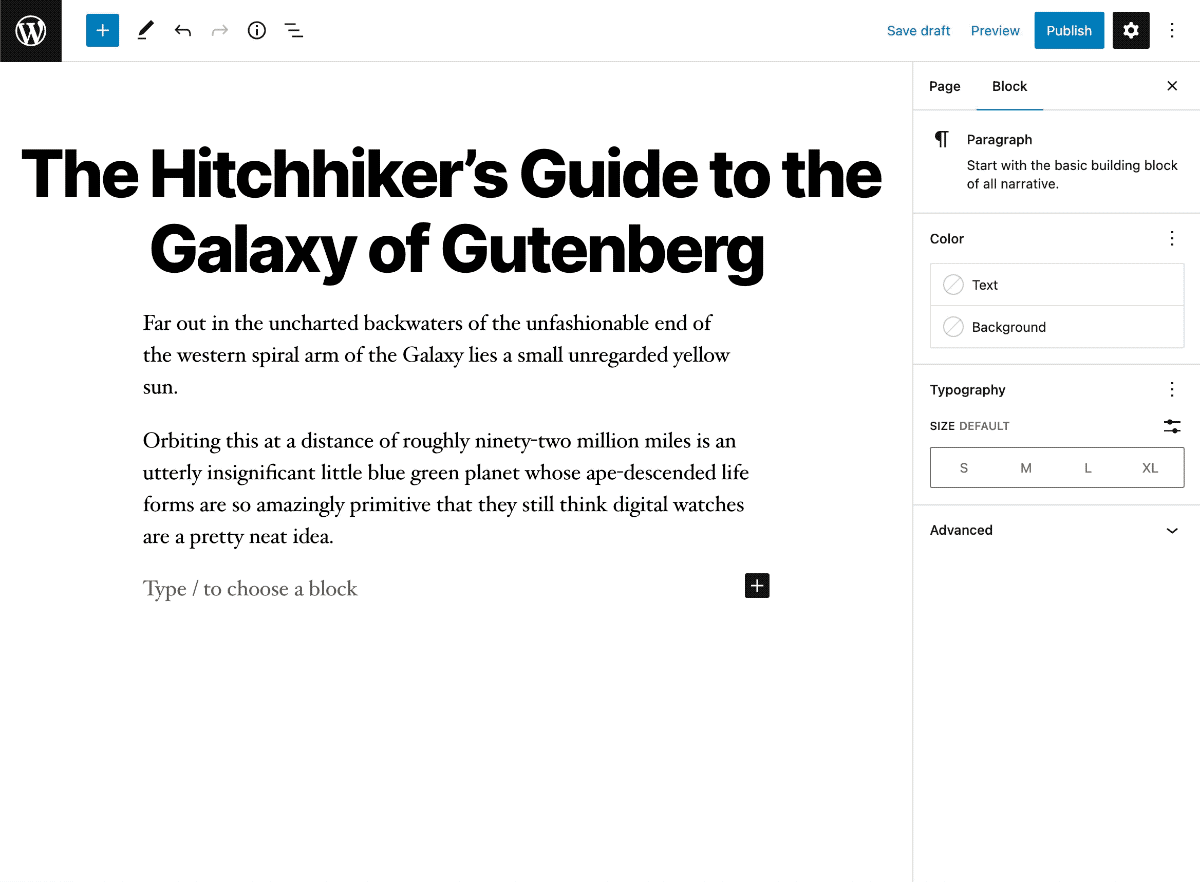Undo the last change

pyautogui.click(x=183, y=31)
